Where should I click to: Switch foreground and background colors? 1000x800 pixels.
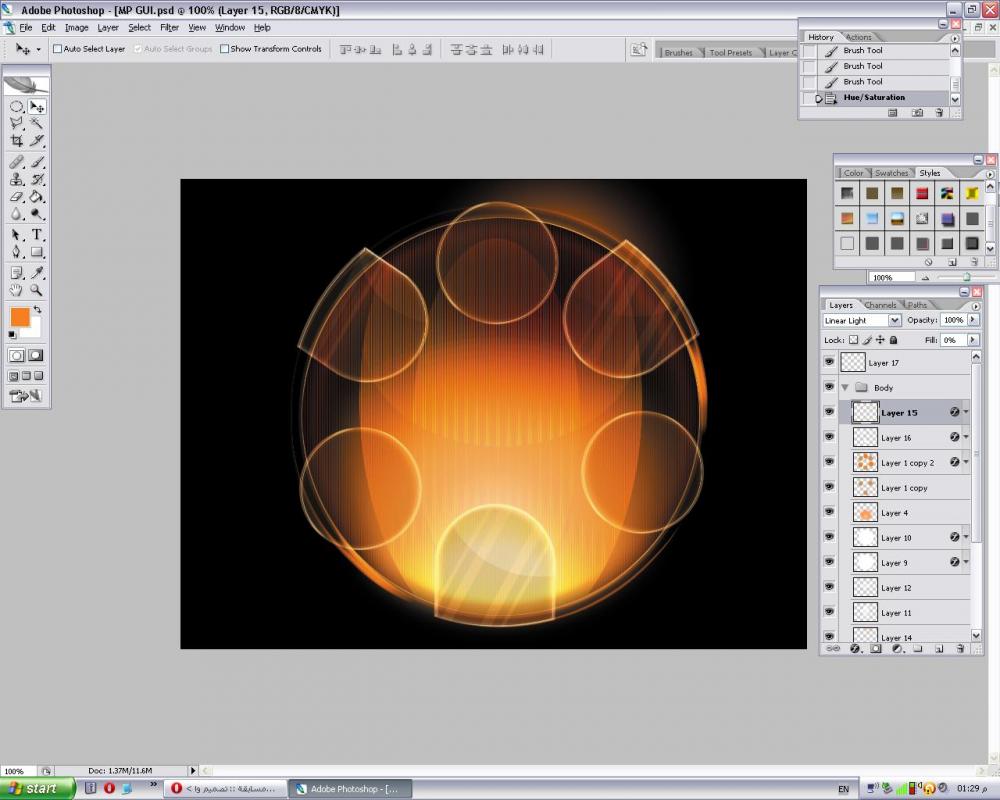coord(38,309)
